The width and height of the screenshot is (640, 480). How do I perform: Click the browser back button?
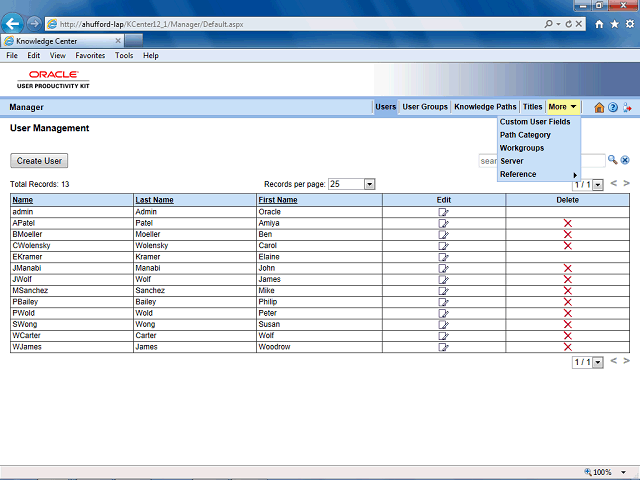click(12, 24)
